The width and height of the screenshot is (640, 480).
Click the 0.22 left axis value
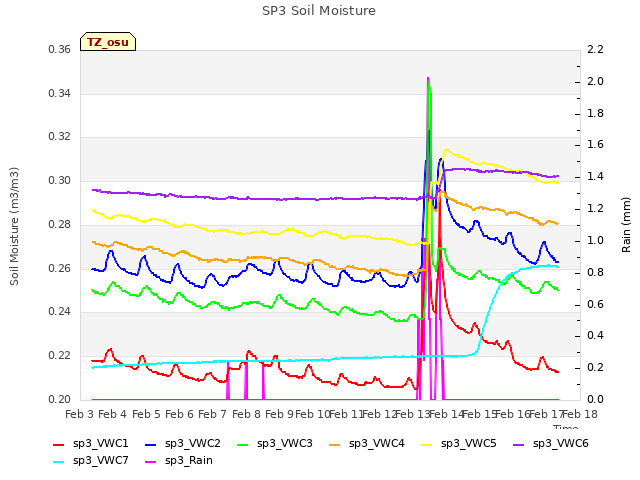60,356
